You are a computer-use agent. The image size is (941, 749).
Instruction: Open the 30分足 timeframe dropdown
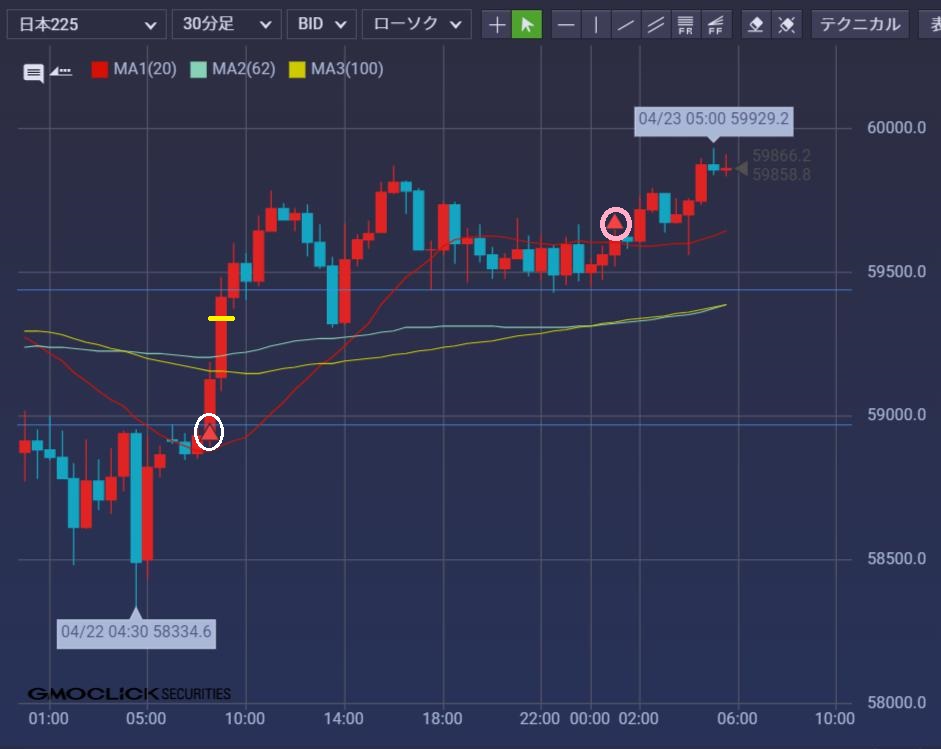[x=226, y=24]
